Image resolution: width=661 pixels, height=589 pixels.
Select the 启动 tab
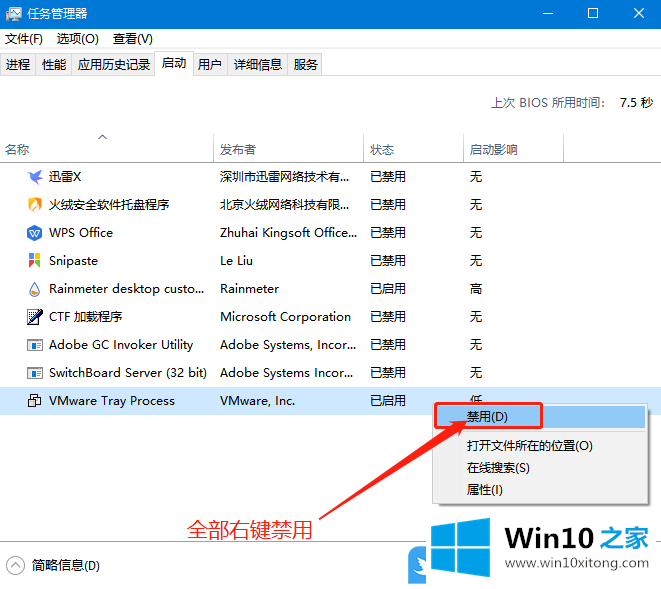click(x=174, y=63)
